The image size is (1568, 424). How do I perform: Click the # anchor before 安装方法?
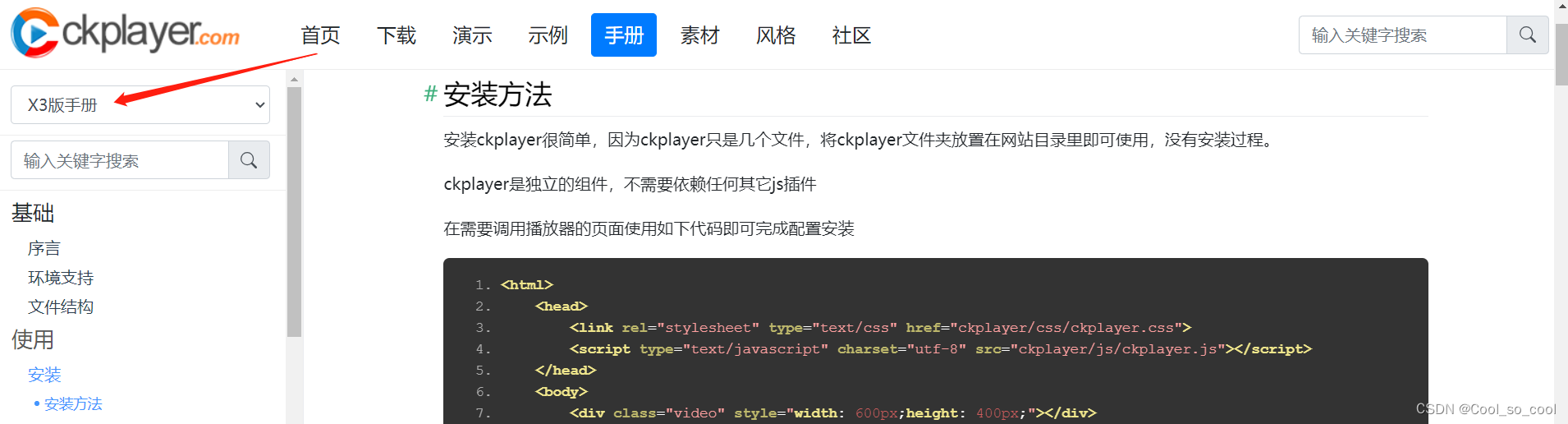[x=430, y=94]
